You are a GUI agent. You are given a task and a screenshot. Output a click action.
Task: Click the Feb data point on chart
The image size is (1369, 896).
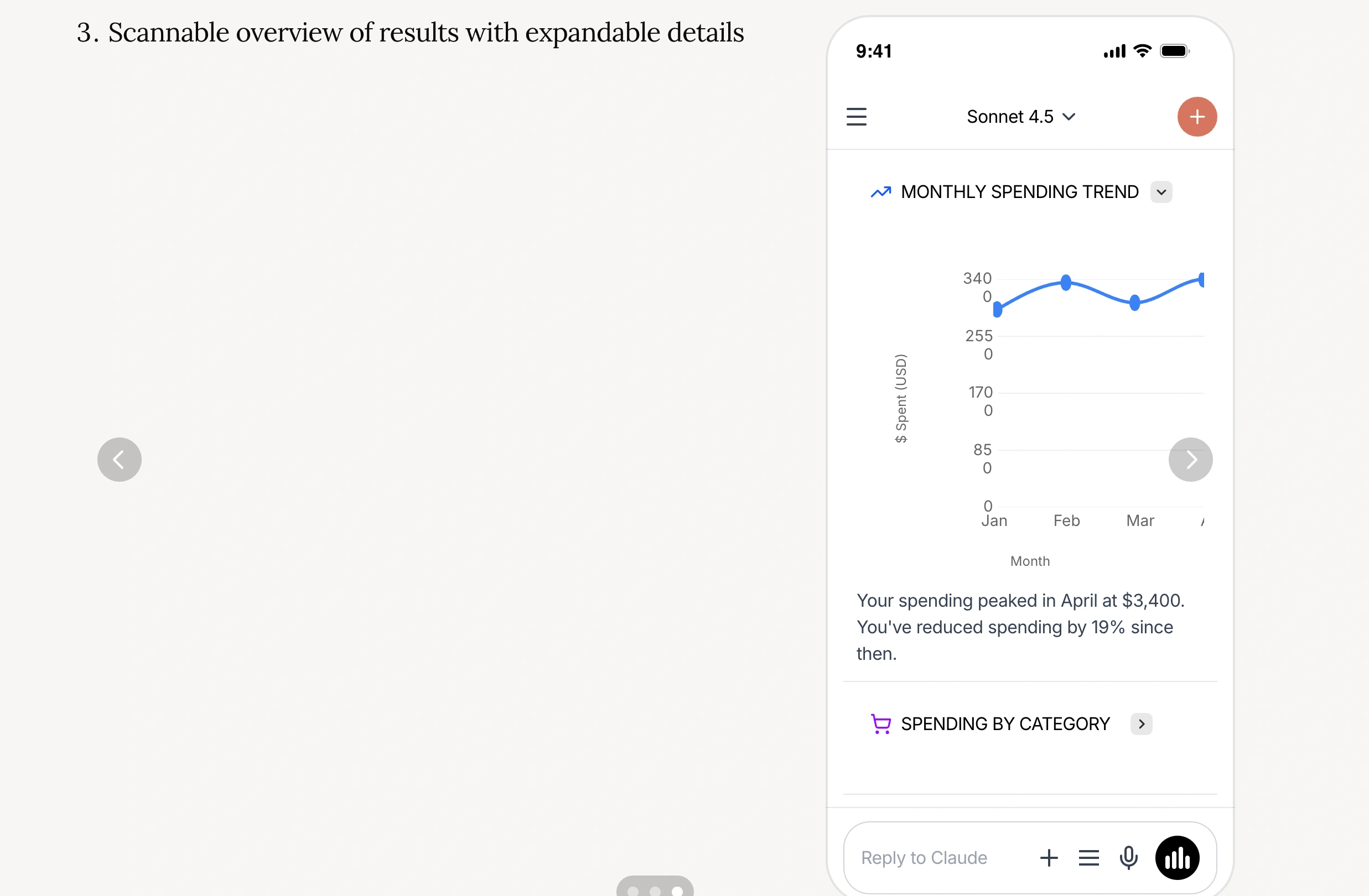1066,283
